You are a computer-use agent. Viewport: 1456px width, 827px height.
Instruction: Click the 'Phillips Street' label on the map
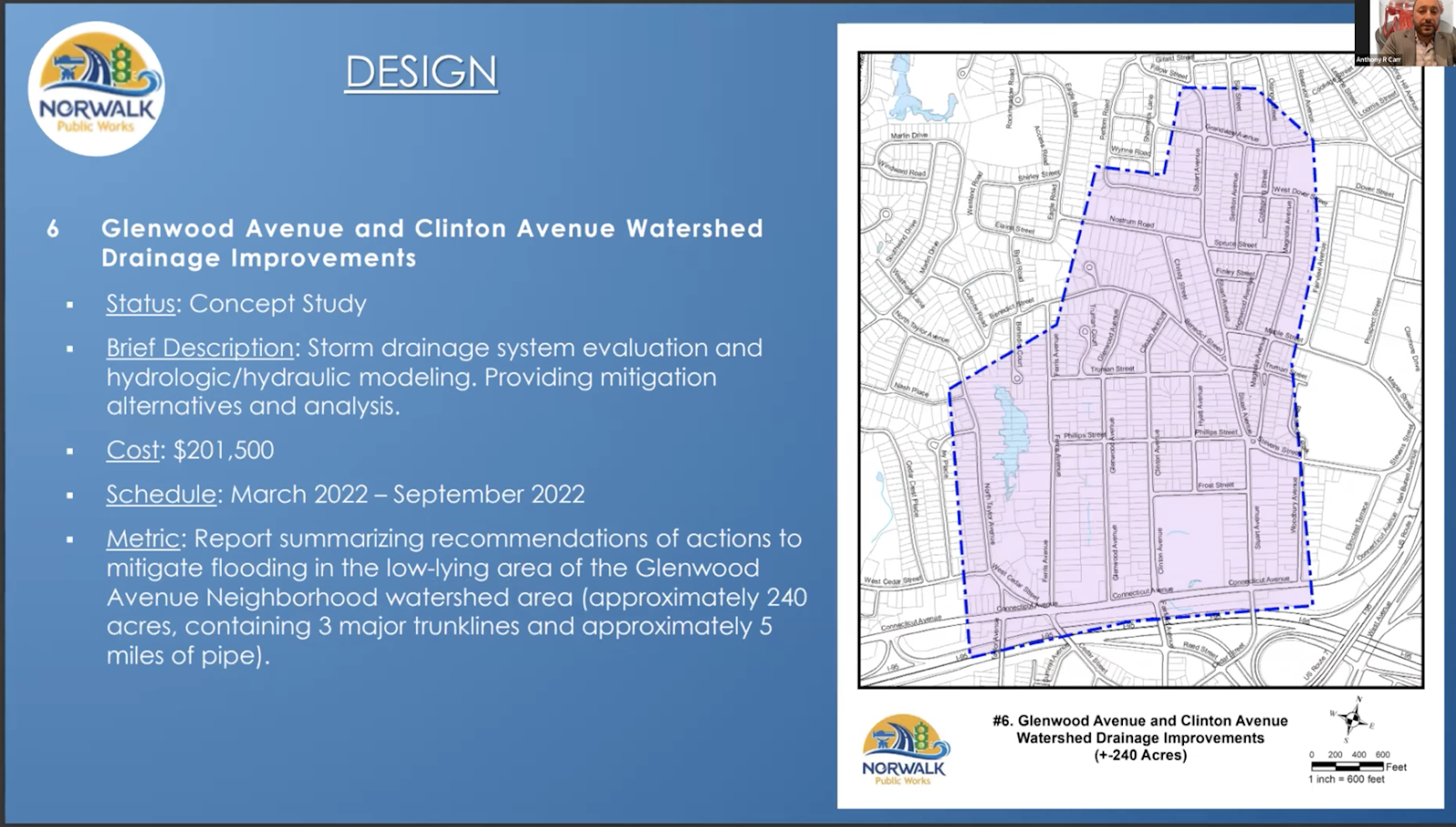(1085, 436)
